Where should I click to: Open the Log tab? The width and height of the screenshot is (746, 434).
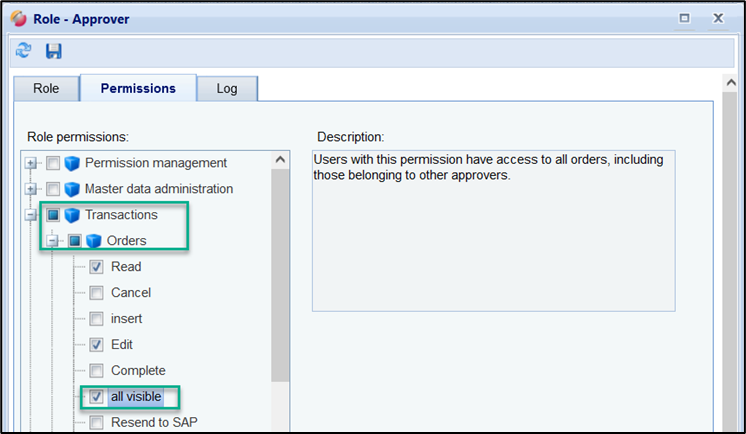(x=227, y=89)
